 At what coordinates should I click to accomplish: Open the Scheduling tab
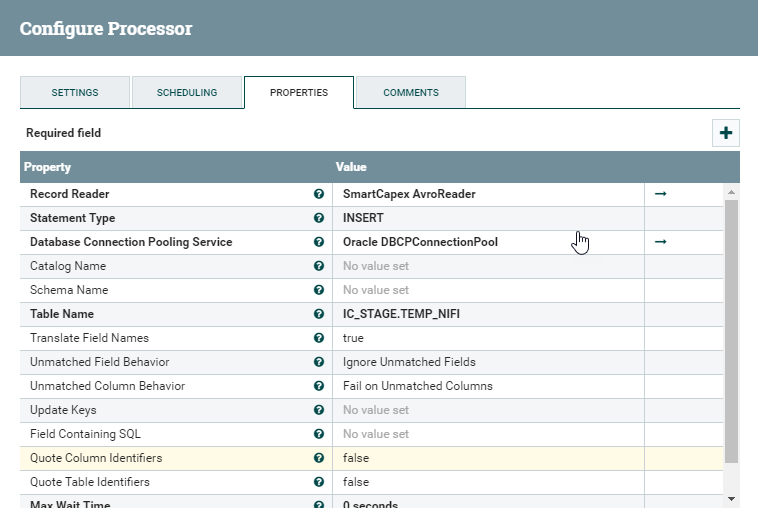(187, 93)
